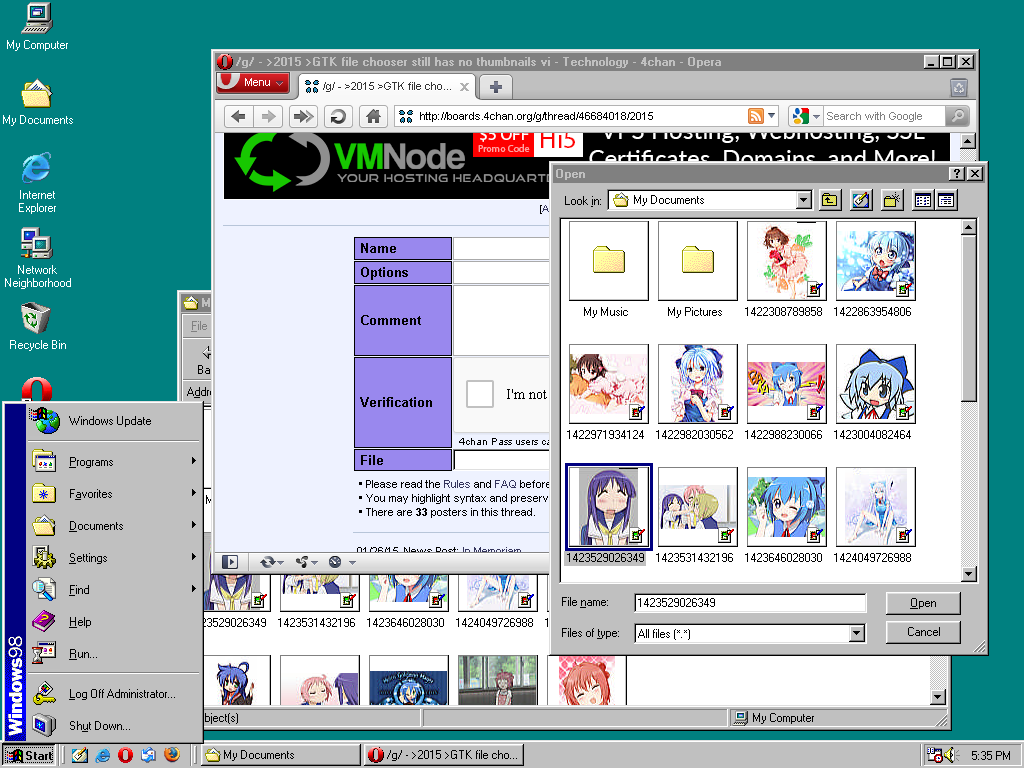This screenshot has height=768, width=1024.
Task: Click the closed tabs trash icon in Opera
Action: (x=959, y=87)
